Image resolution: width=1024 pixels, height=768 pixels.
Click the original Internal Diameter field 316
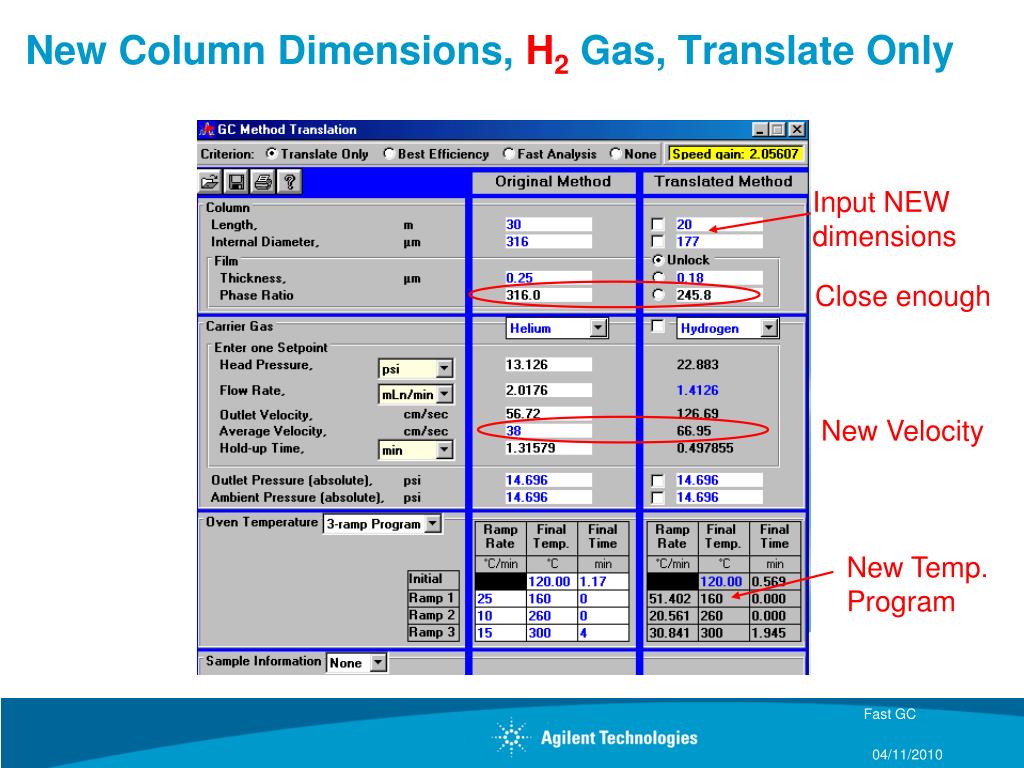coord(548,242)
